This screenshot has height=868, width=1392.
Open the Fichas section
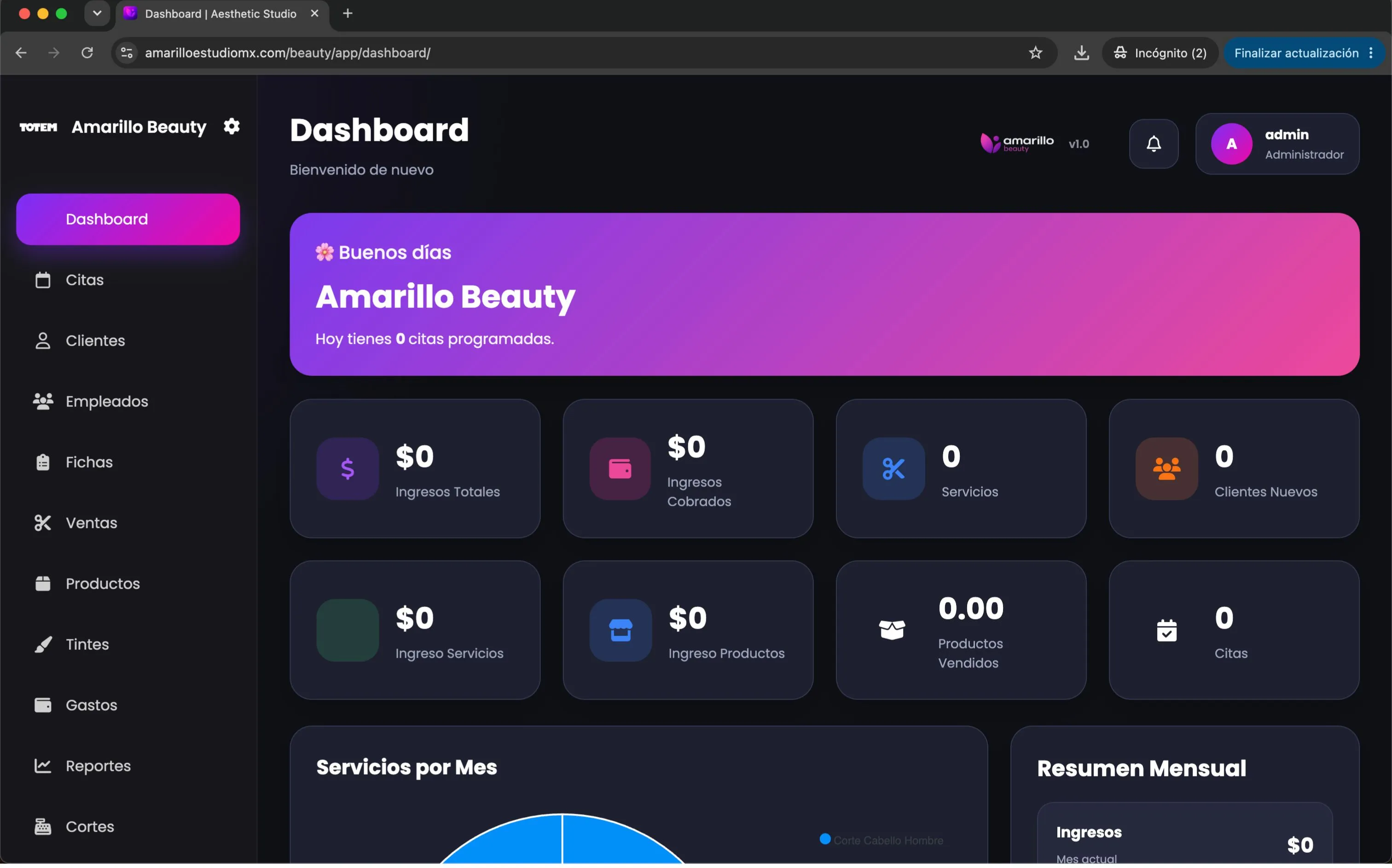pos(128,462)
